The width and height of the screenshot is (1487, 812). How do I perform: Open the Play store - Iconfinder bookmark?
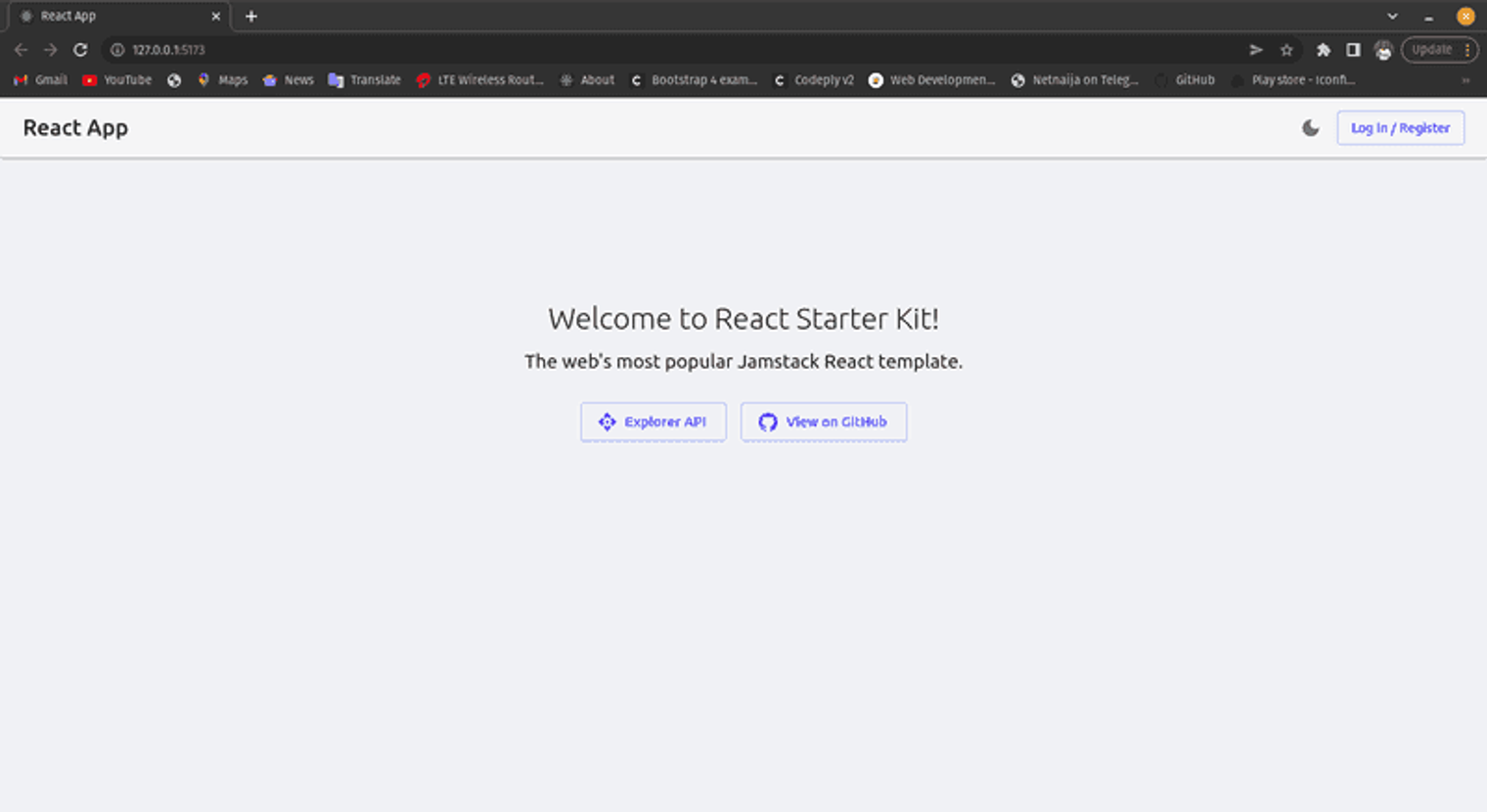point(1293,80)
